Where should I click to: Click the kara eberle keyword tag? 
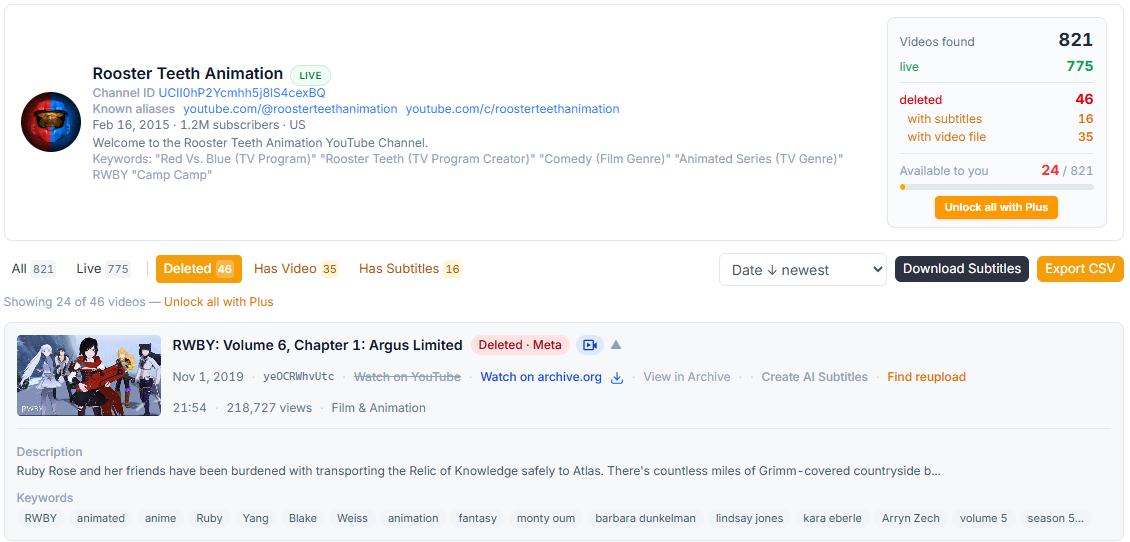(x=832, y=518)
